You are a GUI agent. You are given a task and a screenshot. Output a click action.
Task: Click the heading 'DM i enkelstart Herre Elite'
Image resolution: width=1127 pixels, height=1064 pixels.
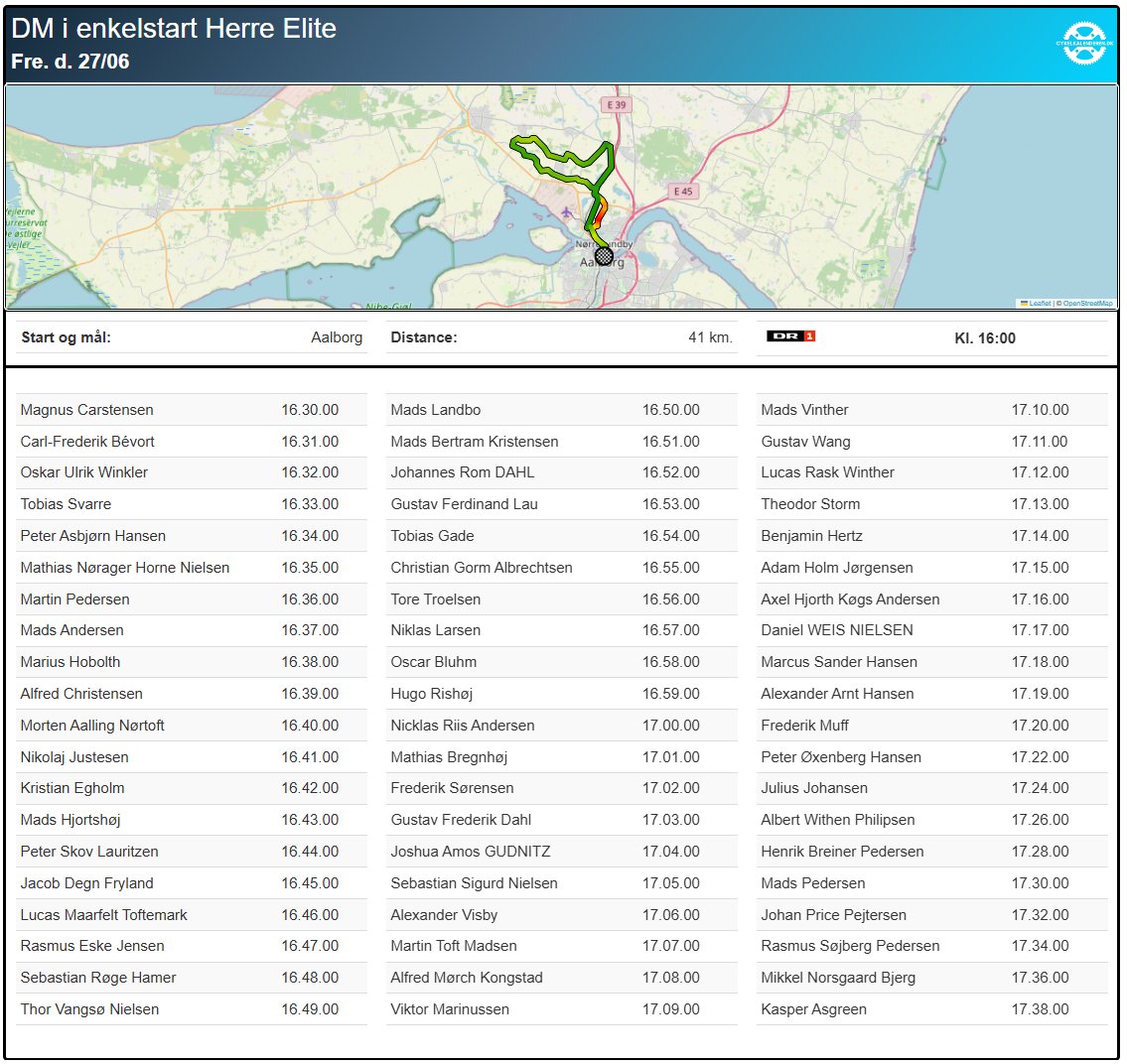(174, 28)
